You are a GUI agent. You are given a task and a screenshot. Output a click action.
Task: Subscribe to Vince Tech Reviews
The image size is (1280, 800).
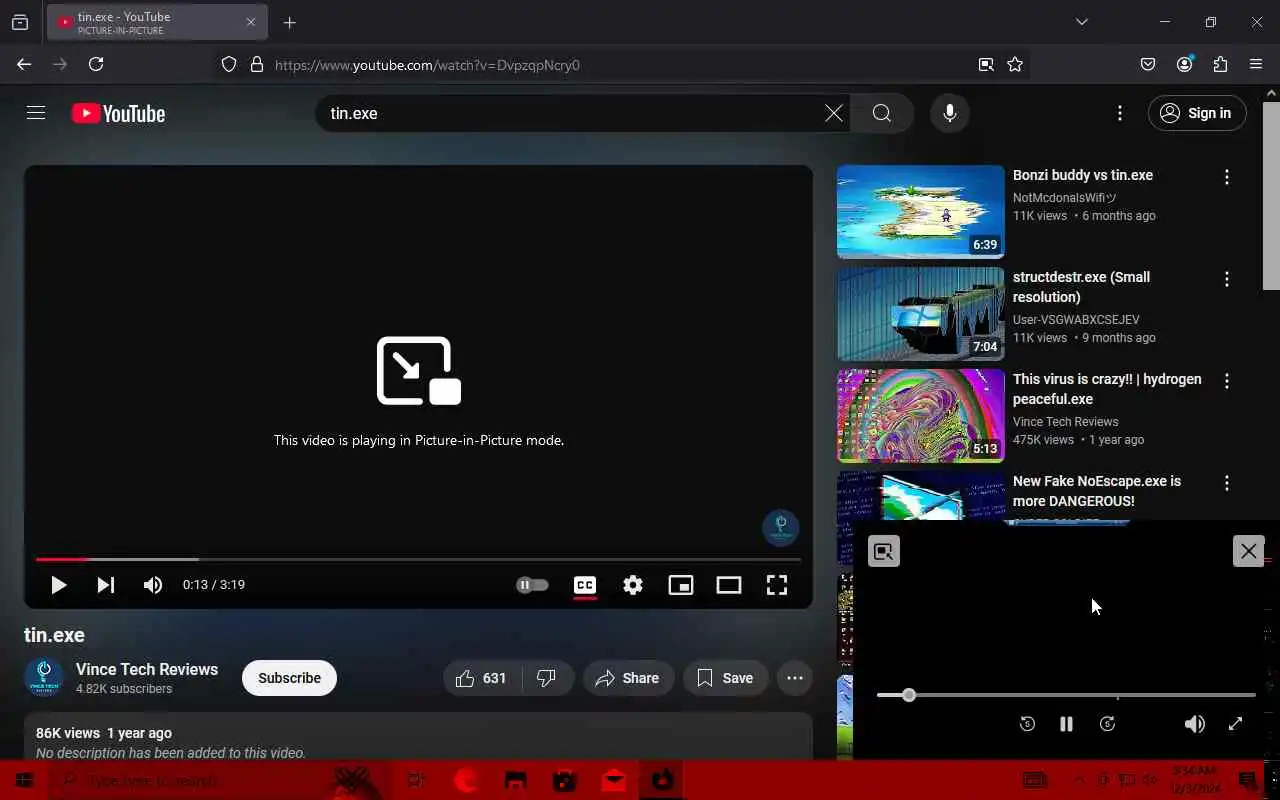pos(289,678)
